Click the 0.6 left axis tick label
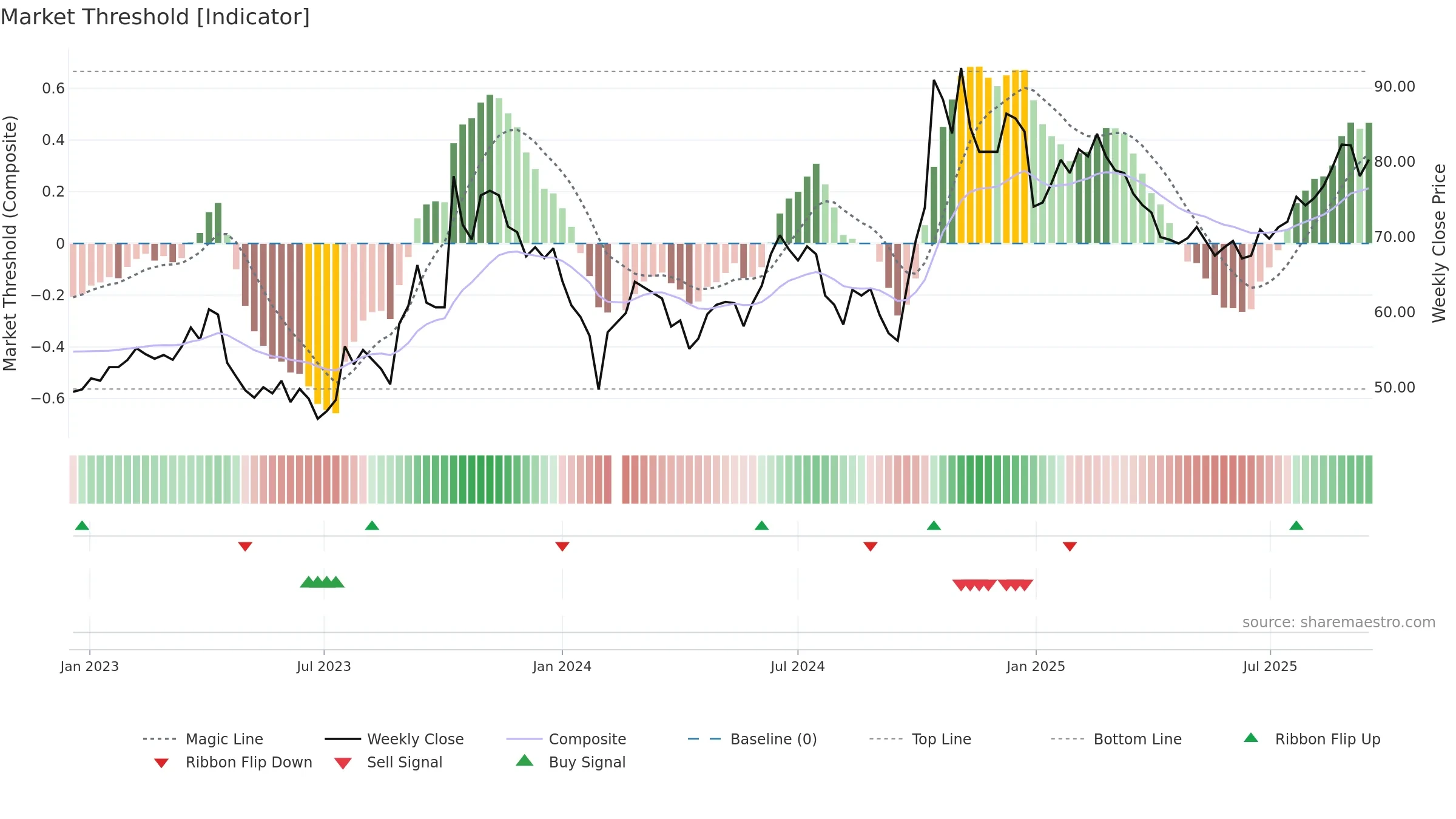 53,89
